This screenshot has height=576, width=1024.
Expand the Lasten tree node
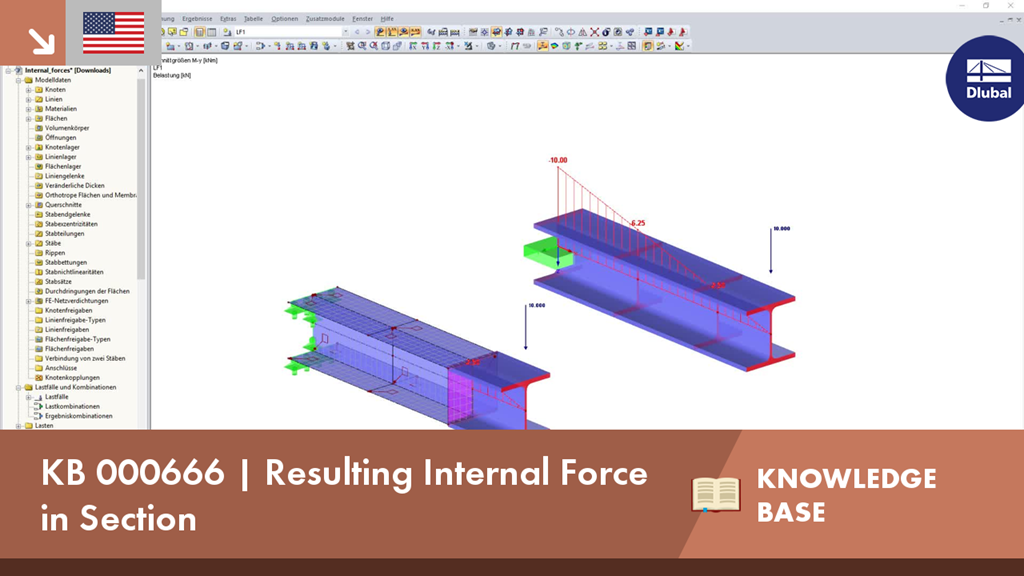tap(19, 425)
